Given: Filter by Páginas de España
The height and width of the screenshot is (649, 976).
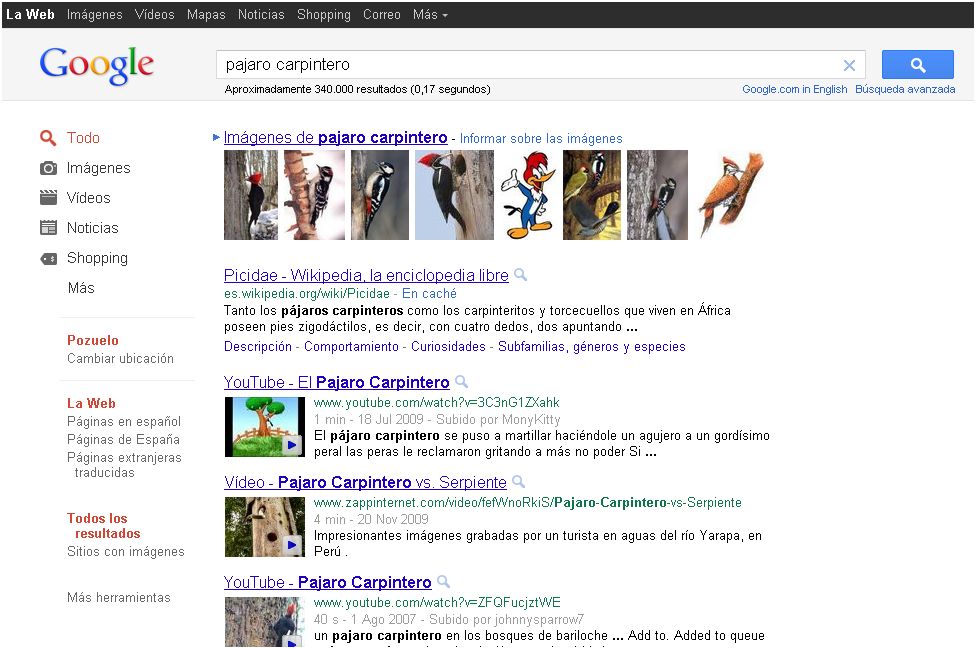Looking at the screenshot, I should pyautogui.click(x=123, y=439).
